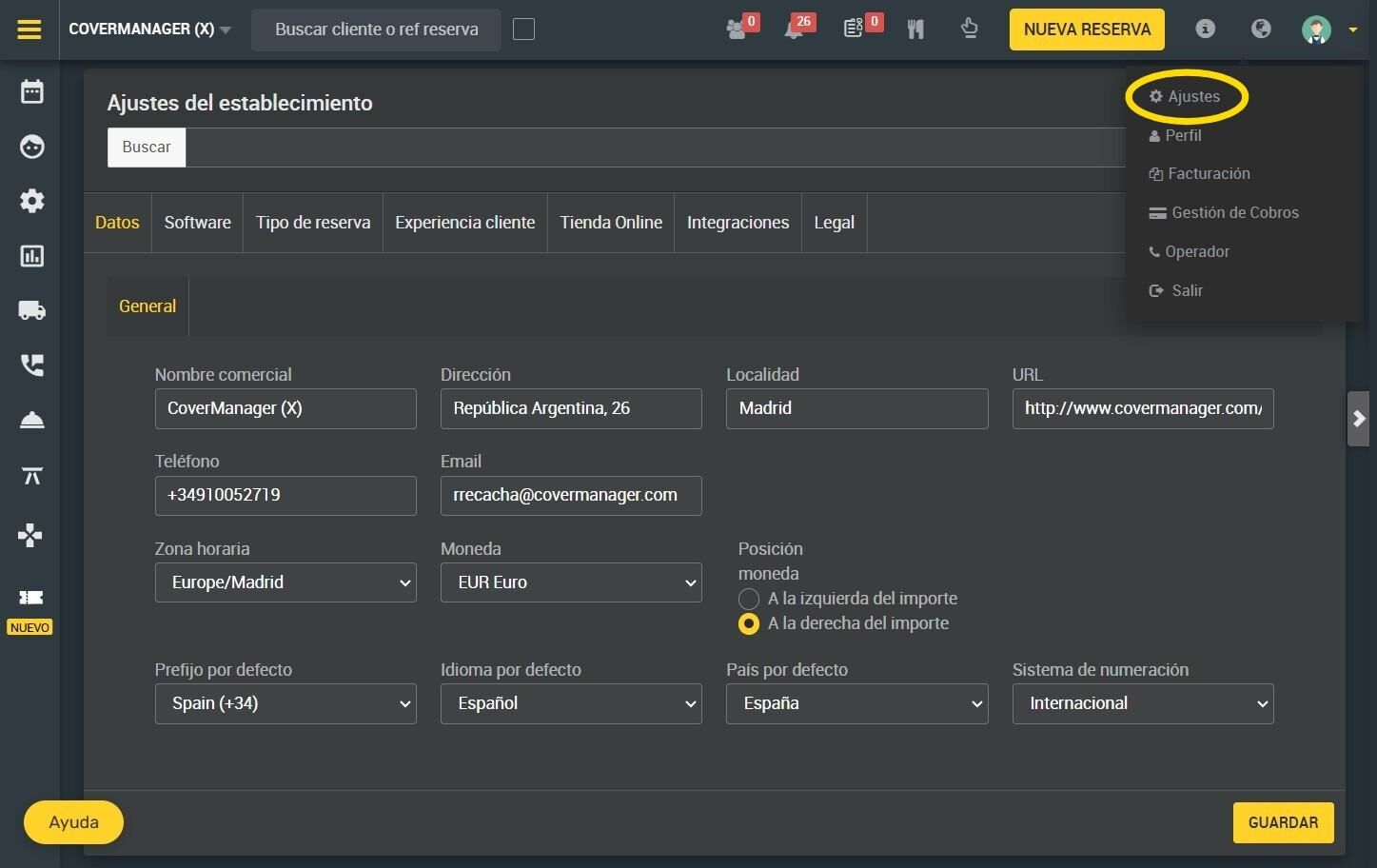Click the Nombre comercial input field
Viewport: 1377px width, 868px height.
[x=285, y=408]
